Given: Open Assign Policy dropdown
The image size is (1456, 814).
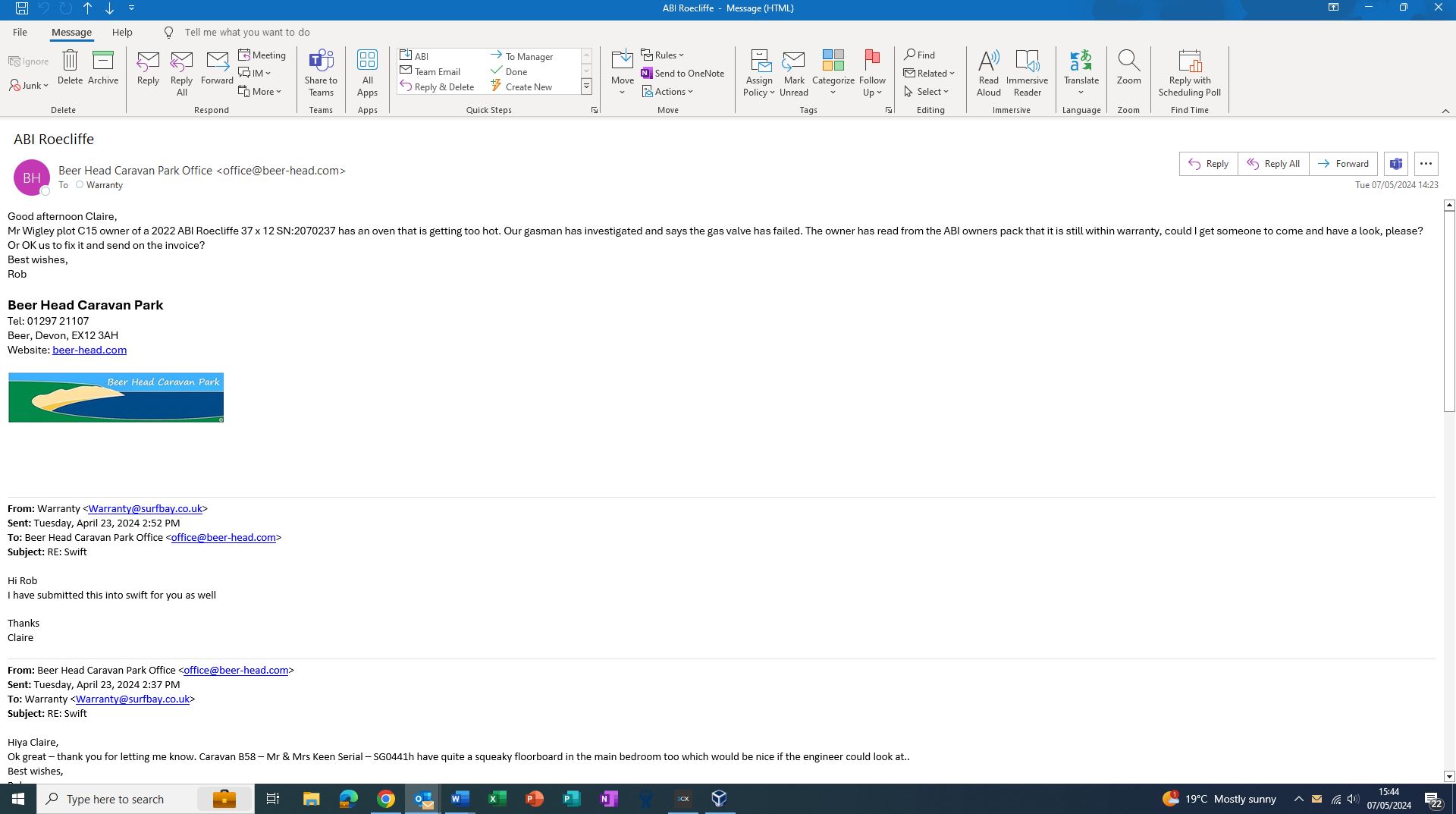Looking at the screenshot, I should click(758, 74).
